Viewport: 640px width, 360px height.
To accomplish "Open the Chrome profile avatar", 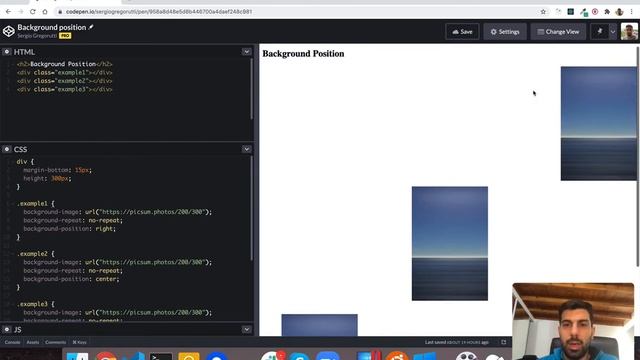I will [619, 12].
